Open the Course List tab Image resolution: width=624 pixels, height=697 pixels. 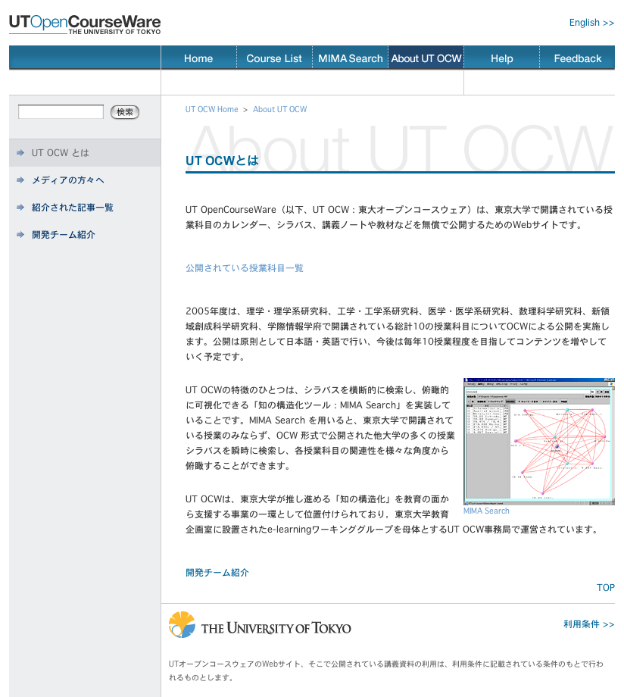pos(274,58)
